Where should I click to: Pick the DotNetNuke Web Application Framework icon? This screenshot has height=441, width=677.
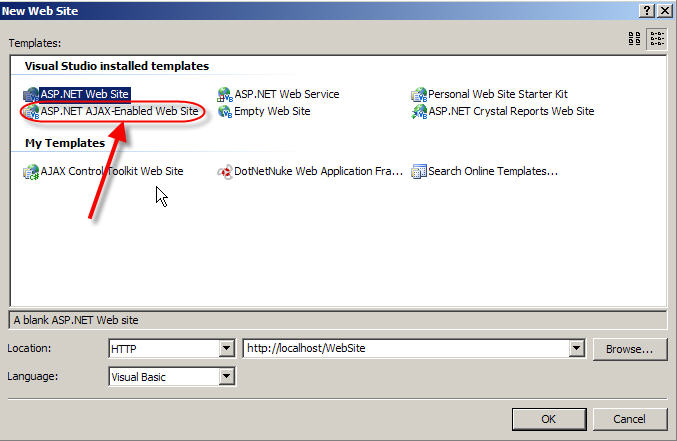click(225, 171)
